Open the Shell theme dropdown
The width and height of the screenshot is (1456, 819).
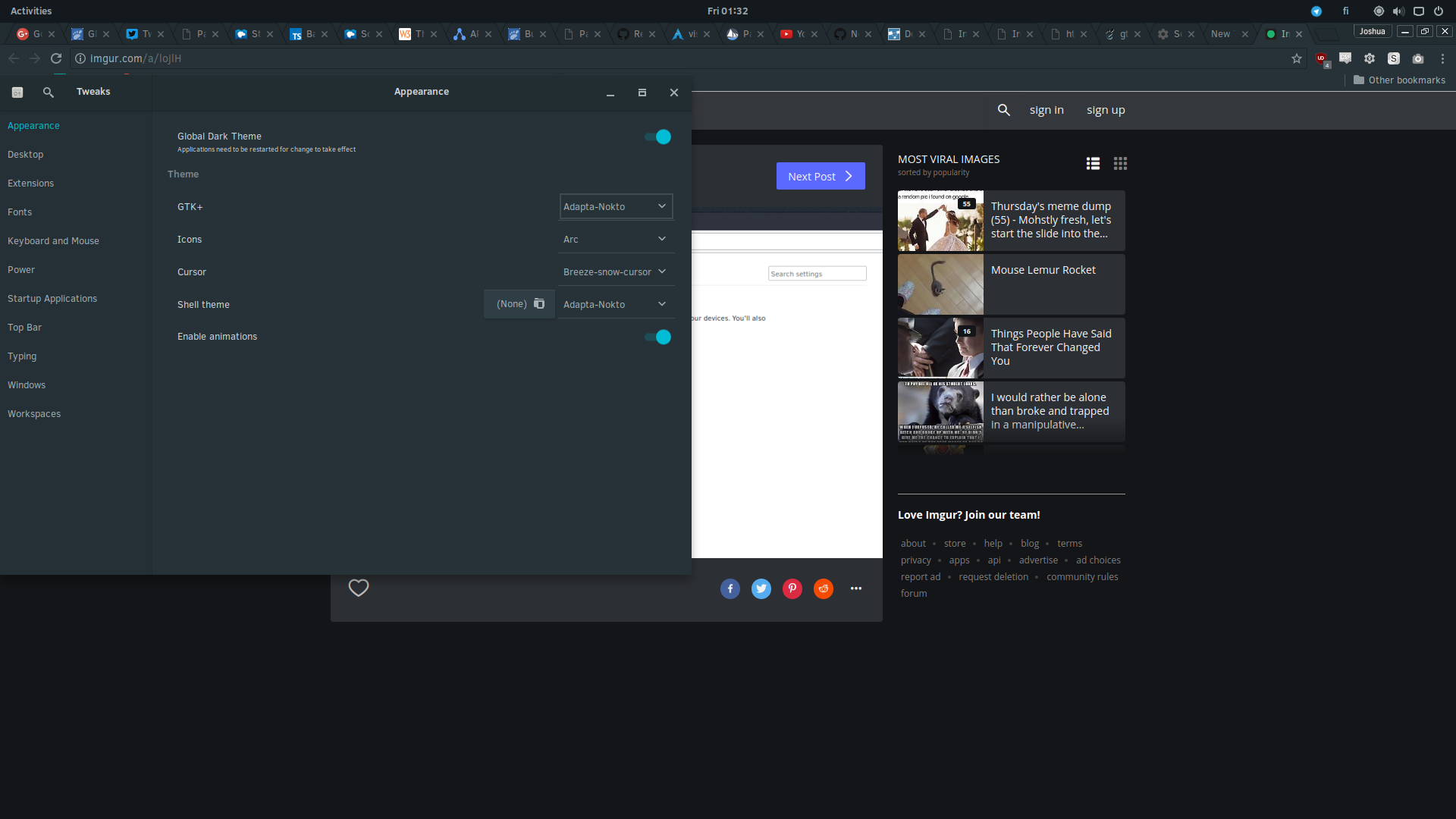[x=616, y=304]
